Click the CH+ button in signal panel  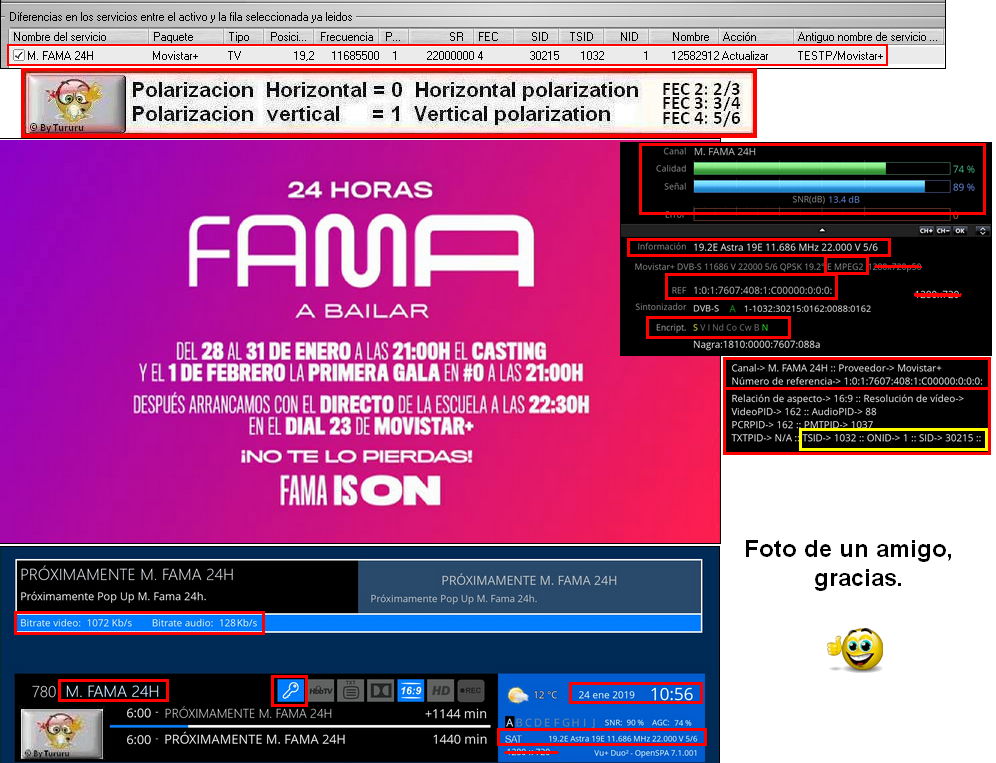click(926, 231)
